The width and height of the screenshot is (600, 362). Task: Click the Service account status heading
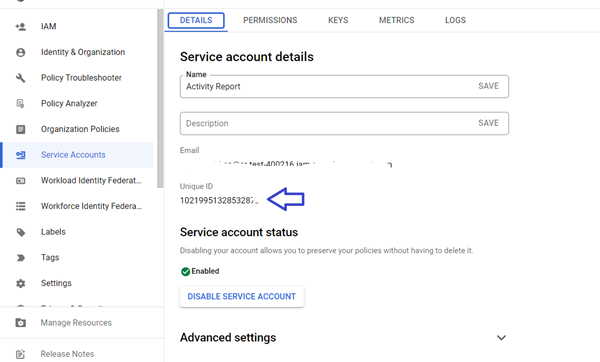[x=239, y=232]
